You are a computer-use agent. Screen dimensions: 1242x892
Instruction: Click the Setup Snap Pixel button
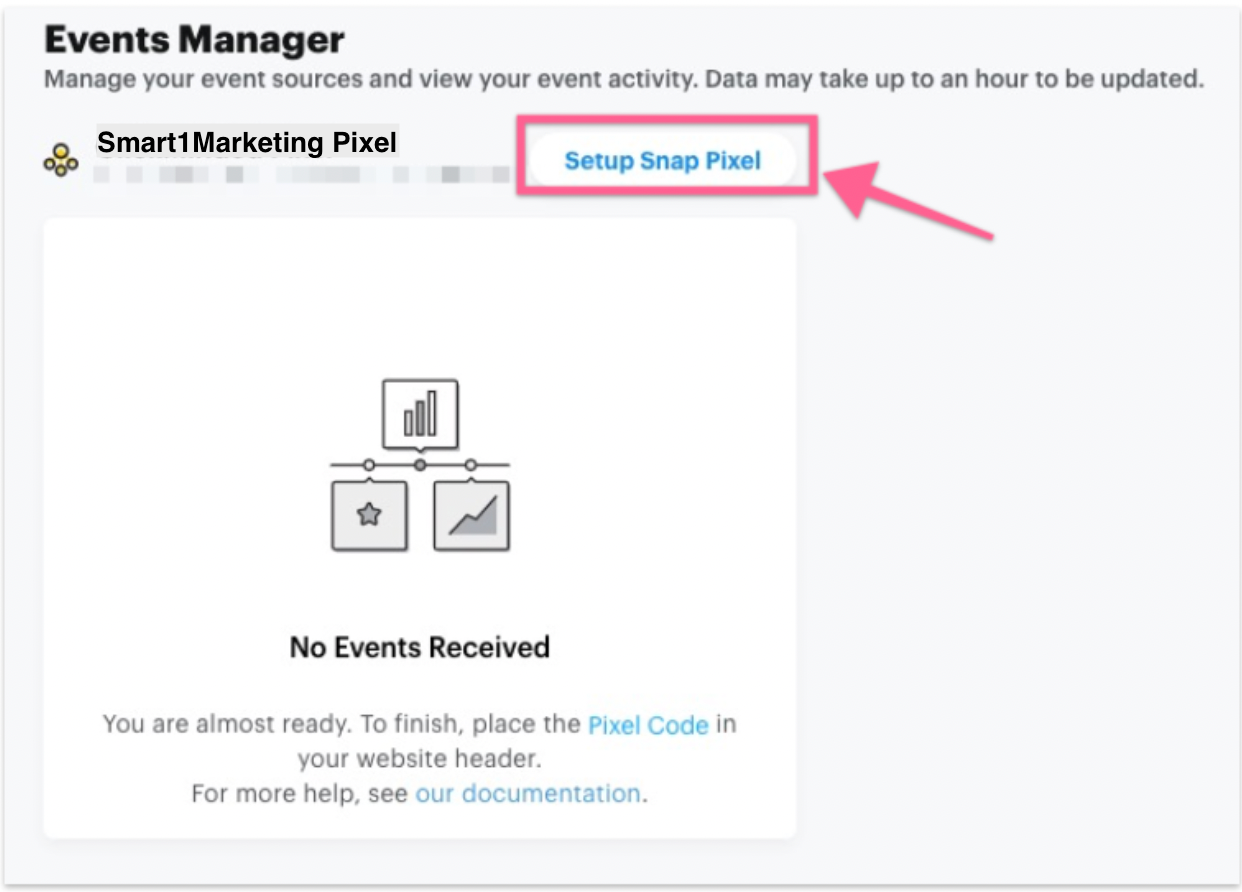point(662,161)
